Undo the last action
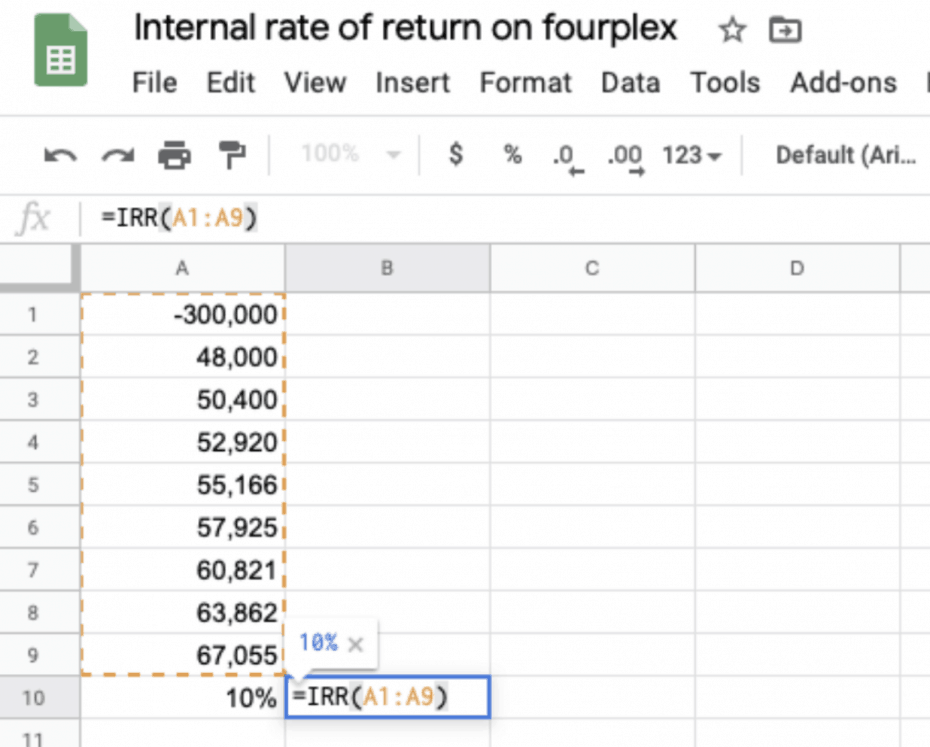 tap(60, 155)
